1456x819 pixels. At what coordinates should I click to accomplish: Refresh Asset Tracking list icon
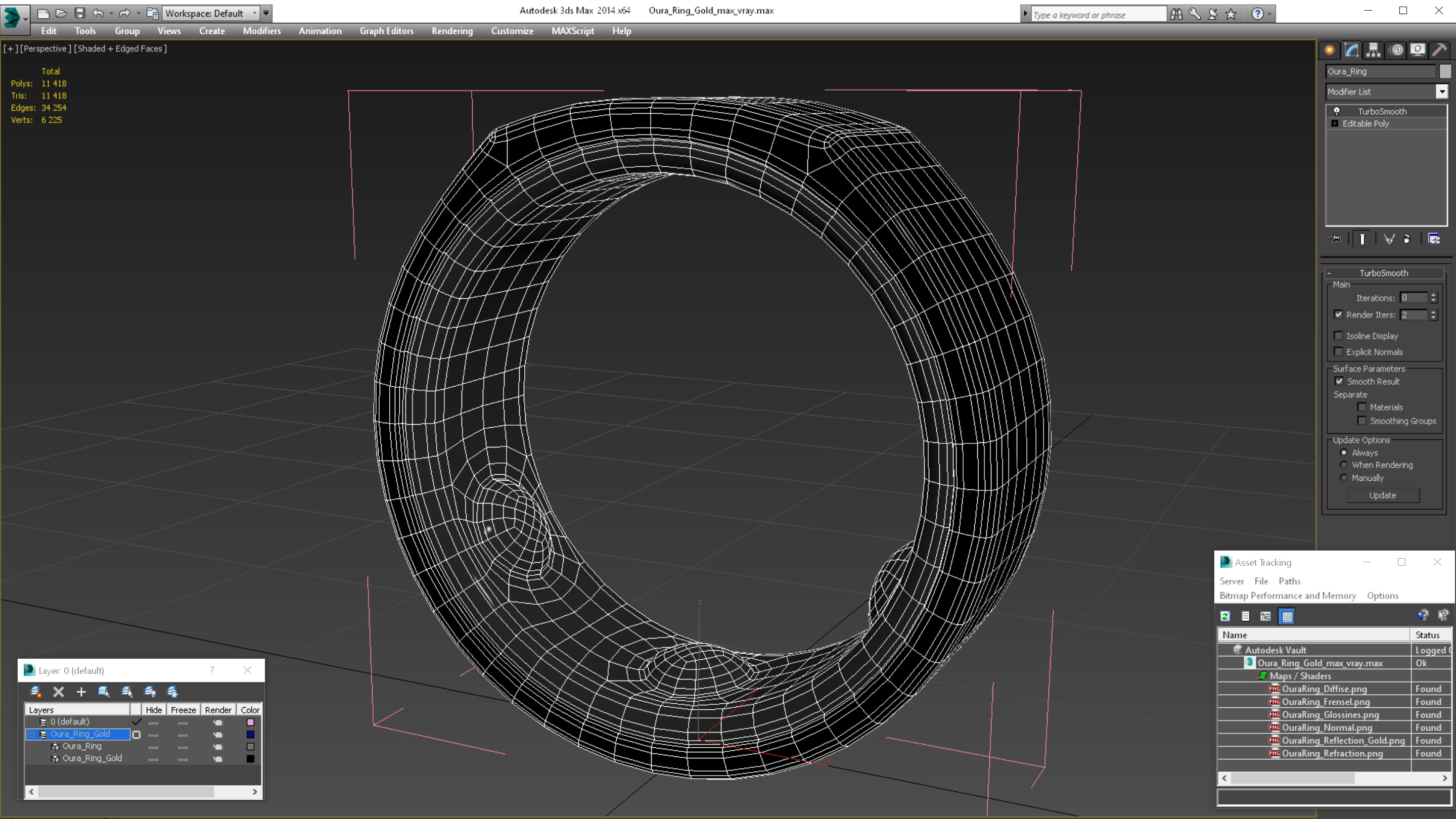pyautogui.click(x=1225, y=617)
